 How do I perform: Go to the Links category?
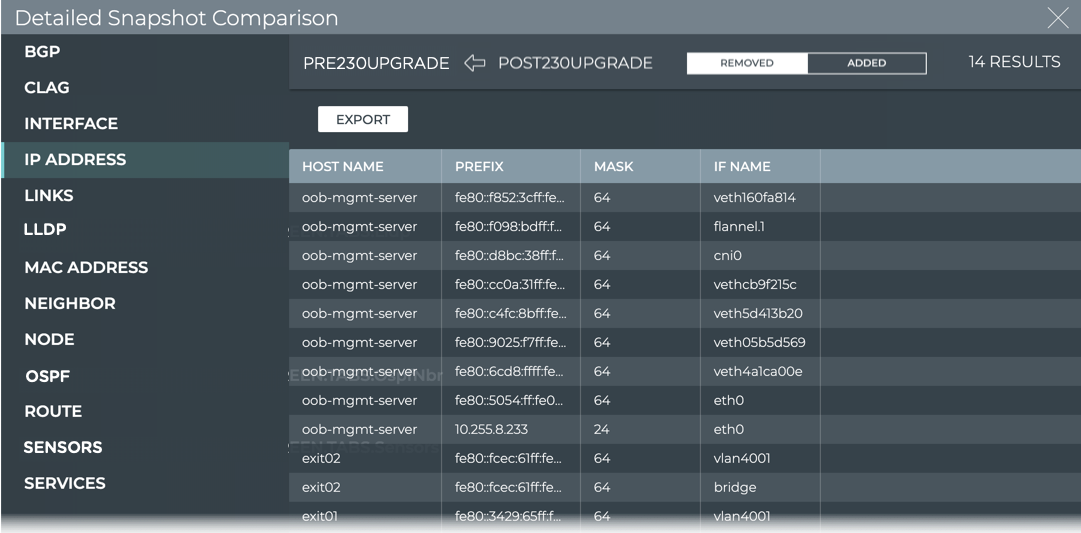(49, 195)
